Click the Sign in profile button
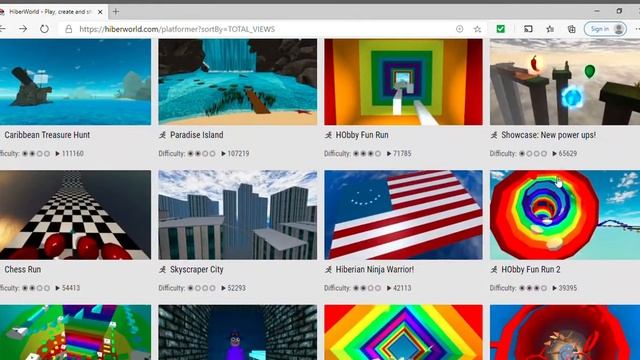 click(605, 29)
